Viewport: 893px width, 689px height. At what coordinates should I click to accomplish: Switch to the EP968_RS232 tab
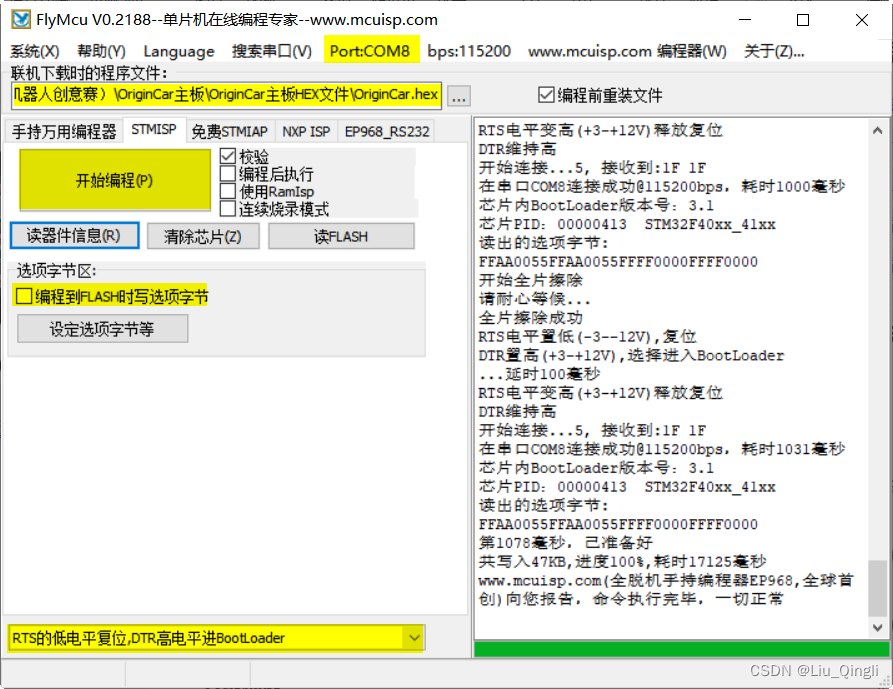(390, 129)
